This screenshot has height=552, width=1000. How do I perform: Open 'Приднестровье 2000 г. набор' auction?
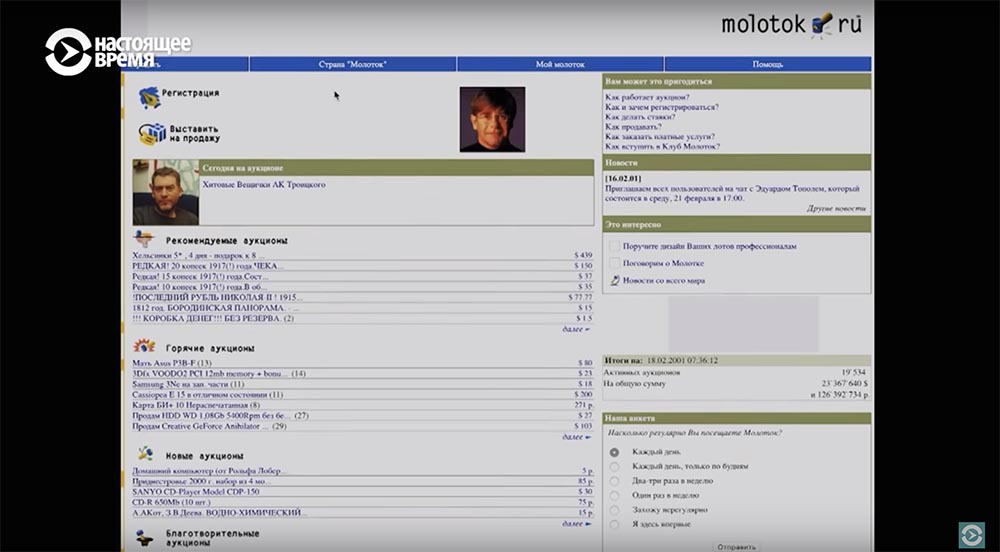(203, 481)
